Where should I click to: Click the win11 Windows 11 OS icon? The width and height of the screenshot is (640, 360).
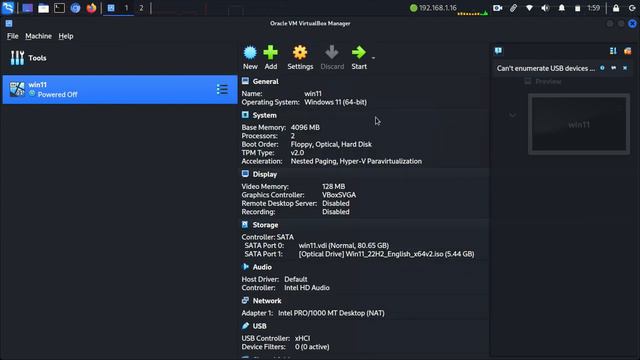click(x=17, y=89)
